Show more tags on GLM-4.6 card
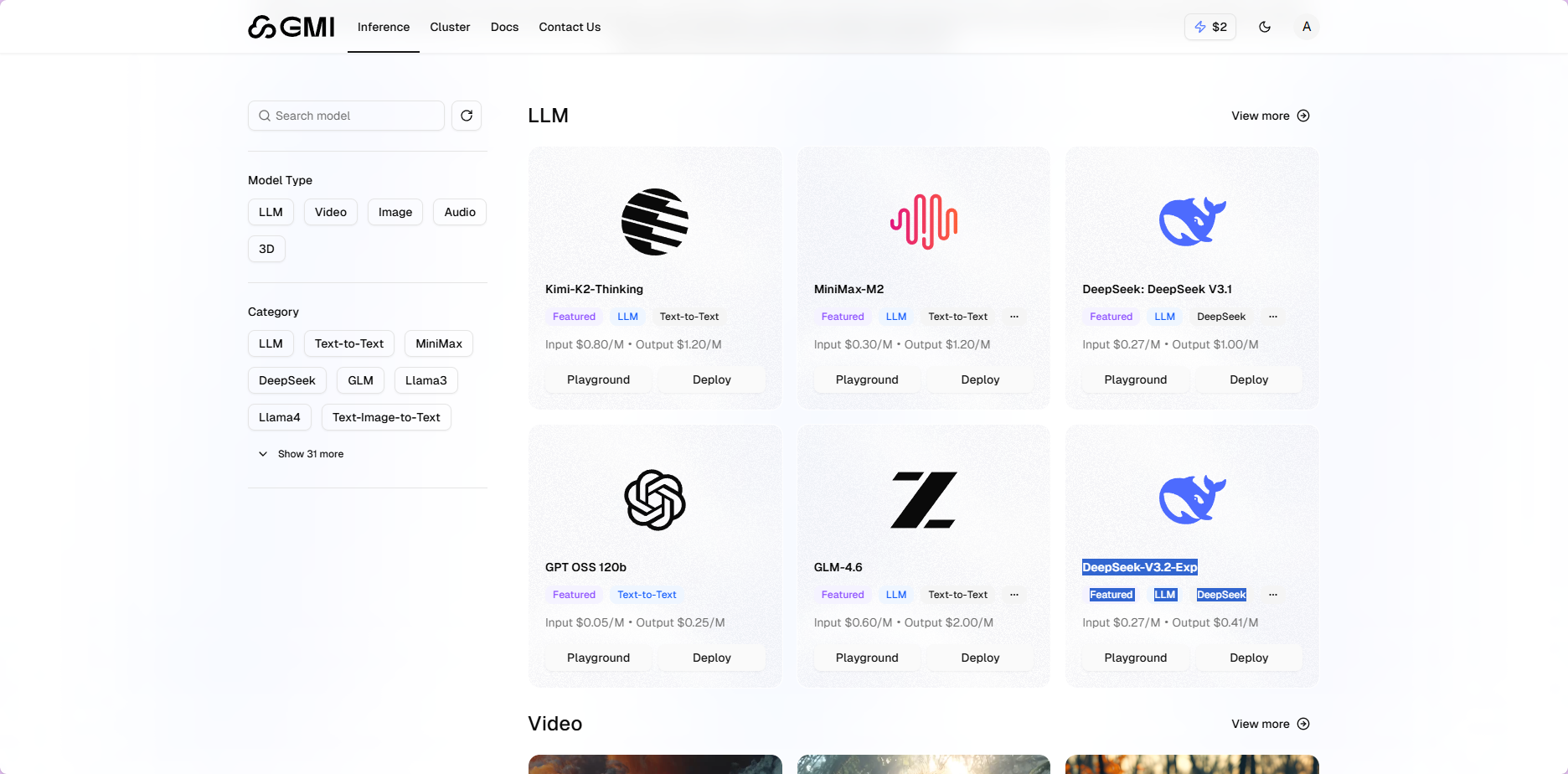Image resolution: width=1568 pixels, height=774 pixels. [x=1014, y=595]
